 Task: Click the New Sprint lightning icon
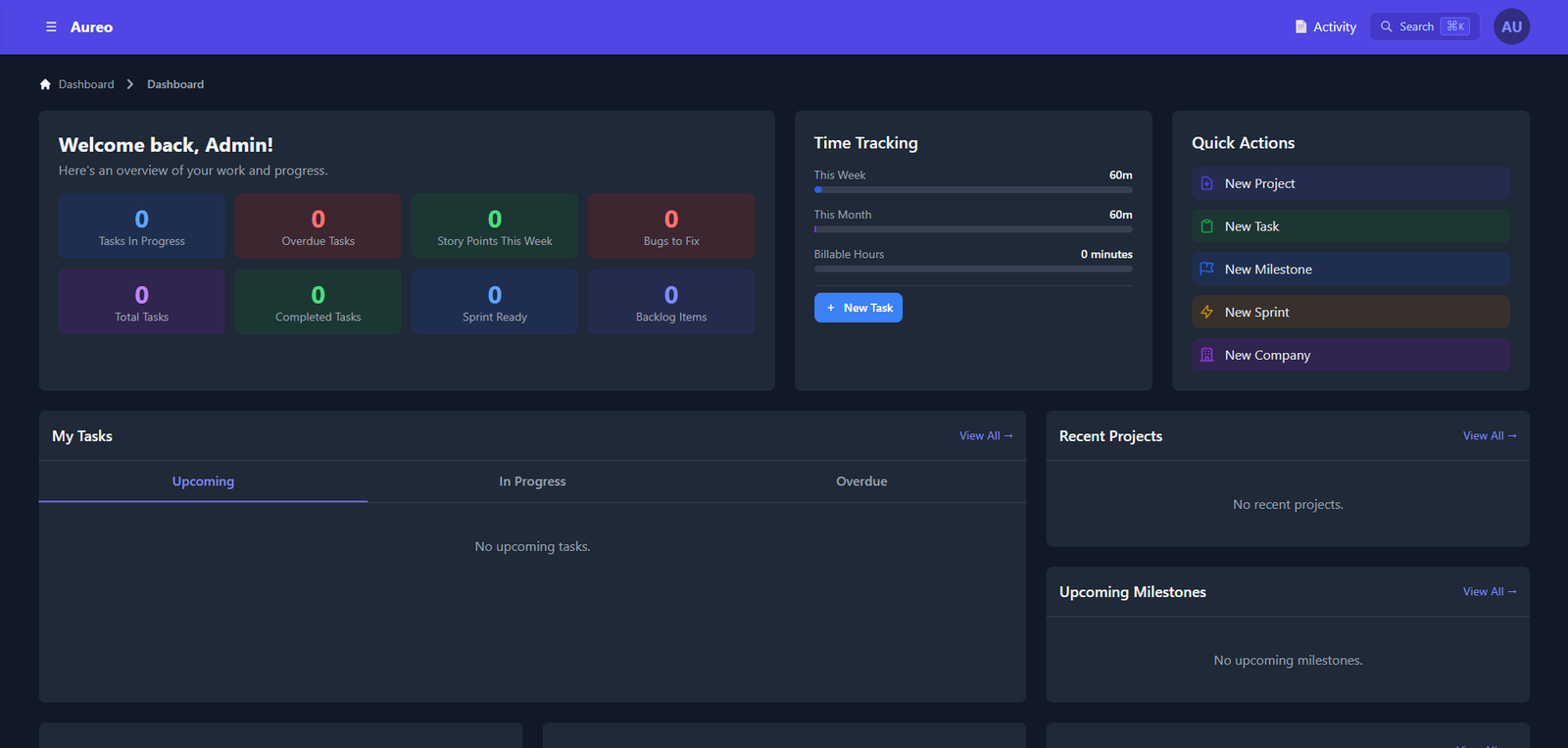click(1207, 312)
